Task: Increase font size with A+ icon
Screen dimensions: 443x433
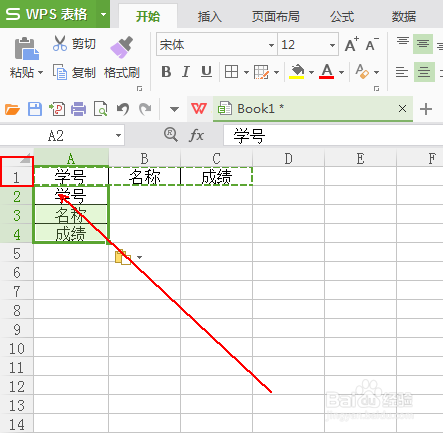Action: [x=352, y=44]
